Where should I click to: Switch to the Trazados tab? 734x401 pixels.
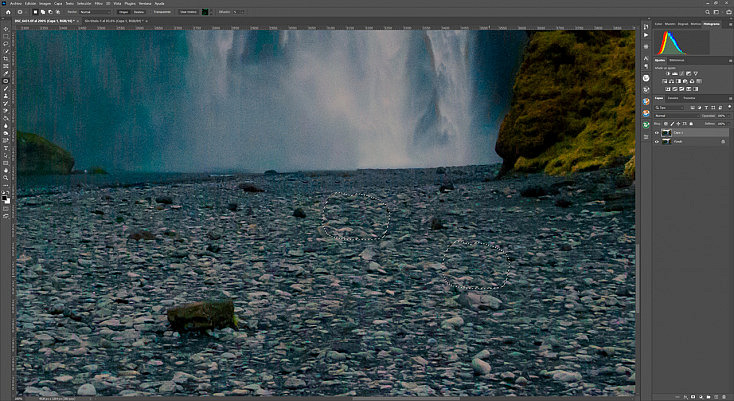coord(689,98)
